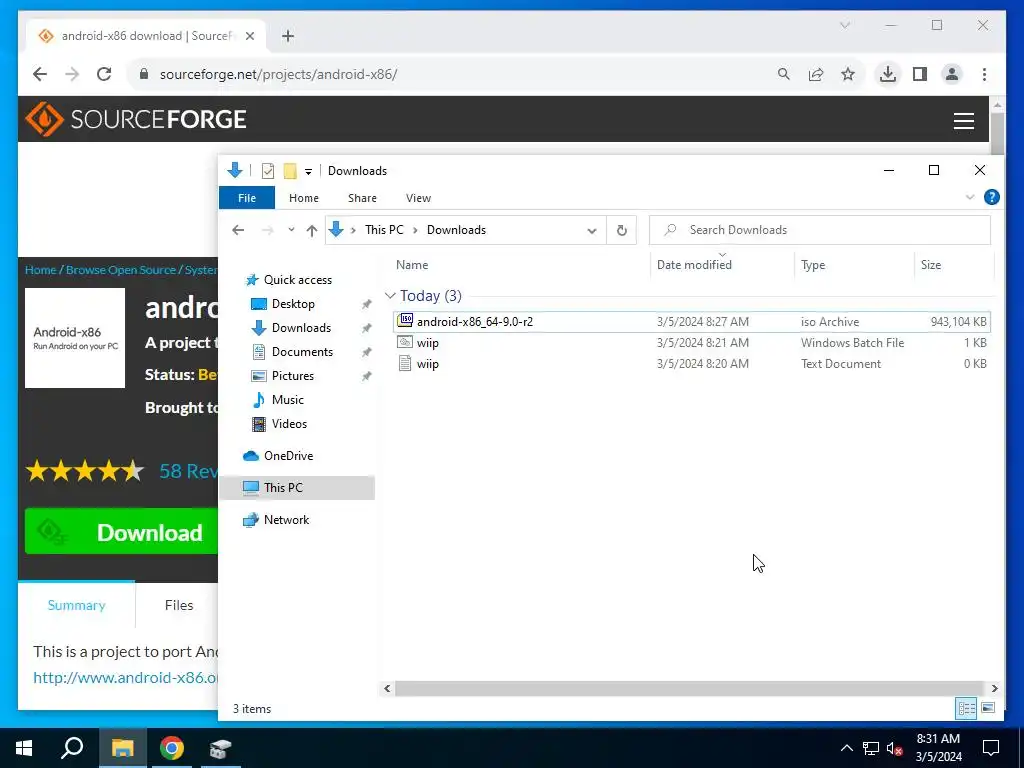This screenshot has width=1024, height=768.
Task: Open taskbar search icon
Action: click(x=72, y=748)
